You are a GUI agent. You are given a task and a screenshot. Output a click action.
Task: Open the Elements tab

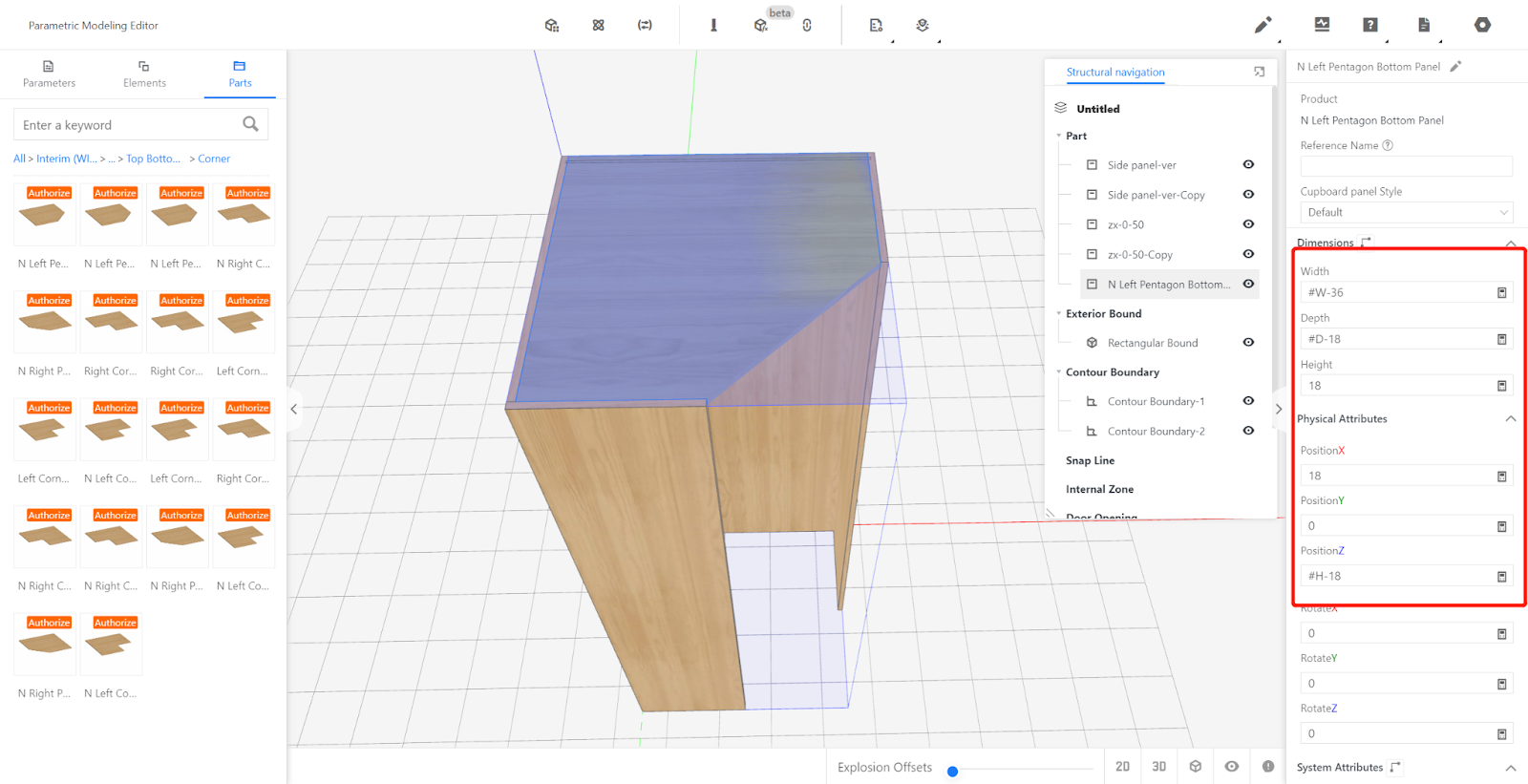pos(144,74)
